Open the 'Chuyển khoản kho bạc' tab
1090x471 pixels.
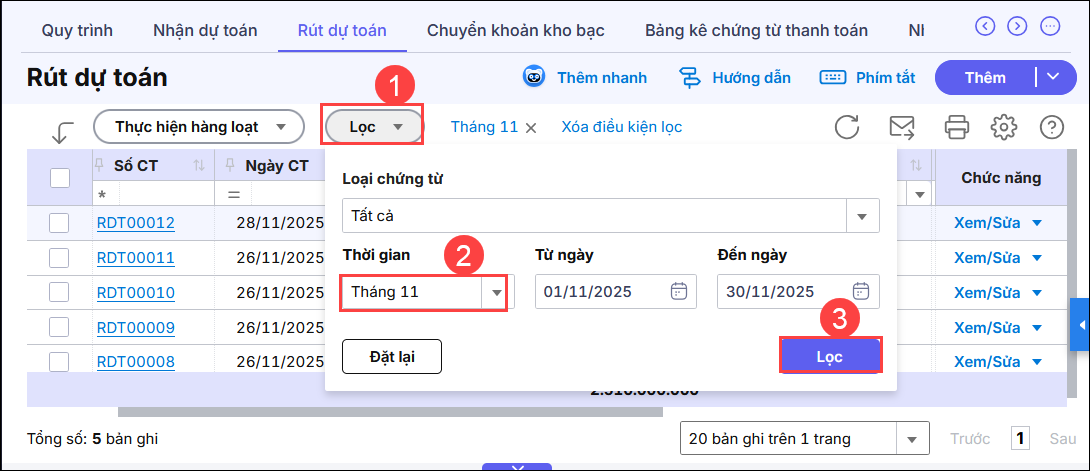point(515,30)
